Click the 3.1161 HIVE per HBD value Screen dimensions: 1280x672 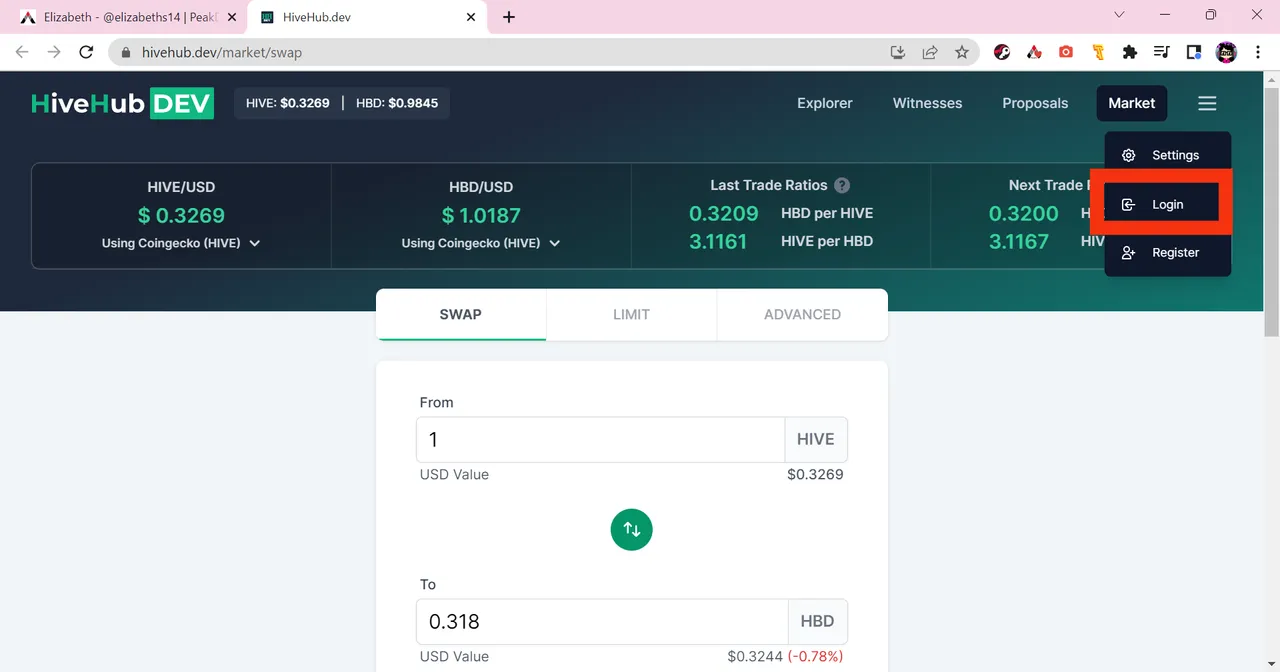718,241
